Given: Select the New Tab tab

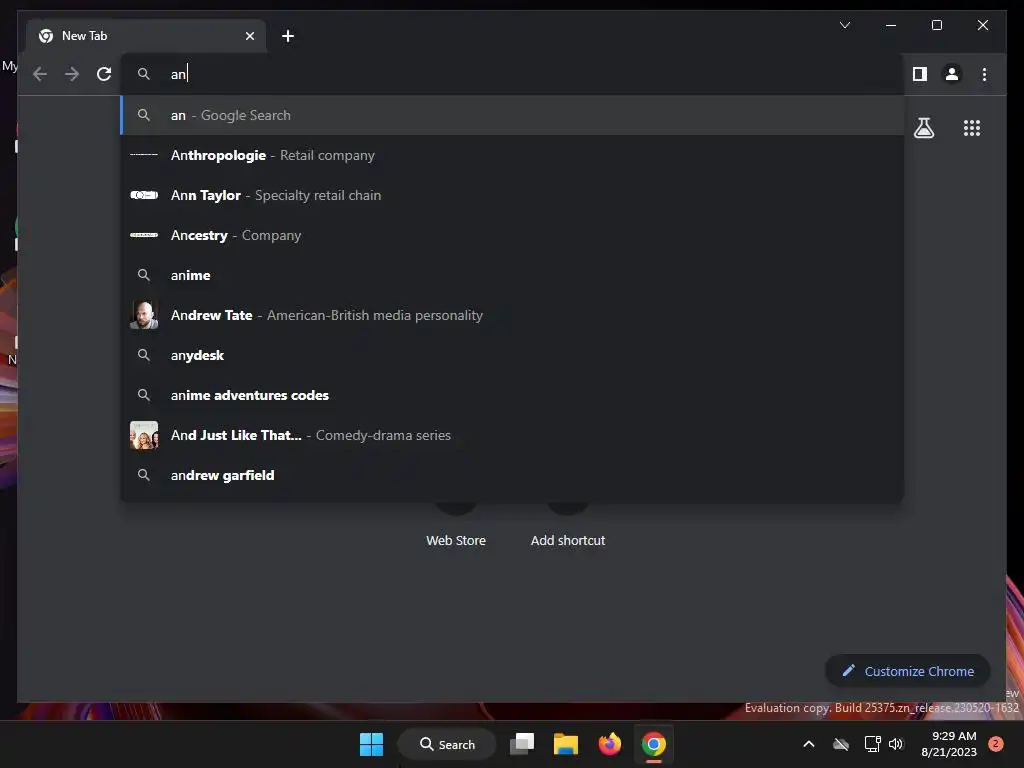Looking at the screenshot, I should coord(146,36).
